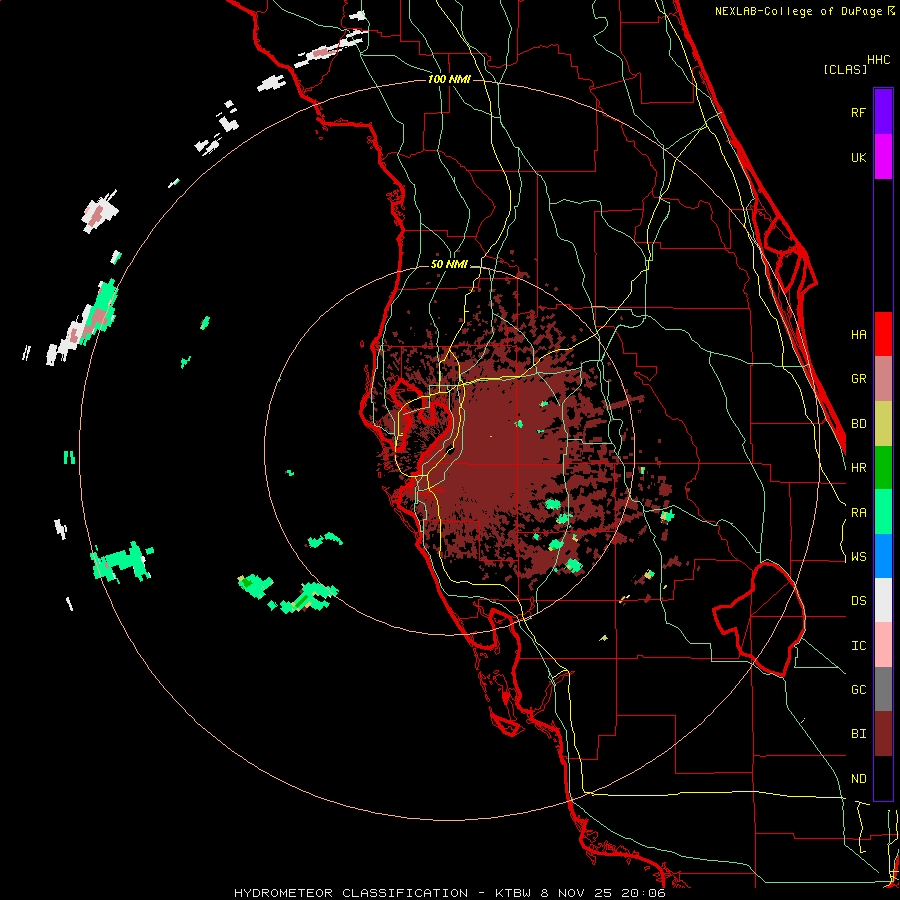The image size is (900, 900).
Task: Click the WS blue legend swatch
Action: [x=883, y=556]
